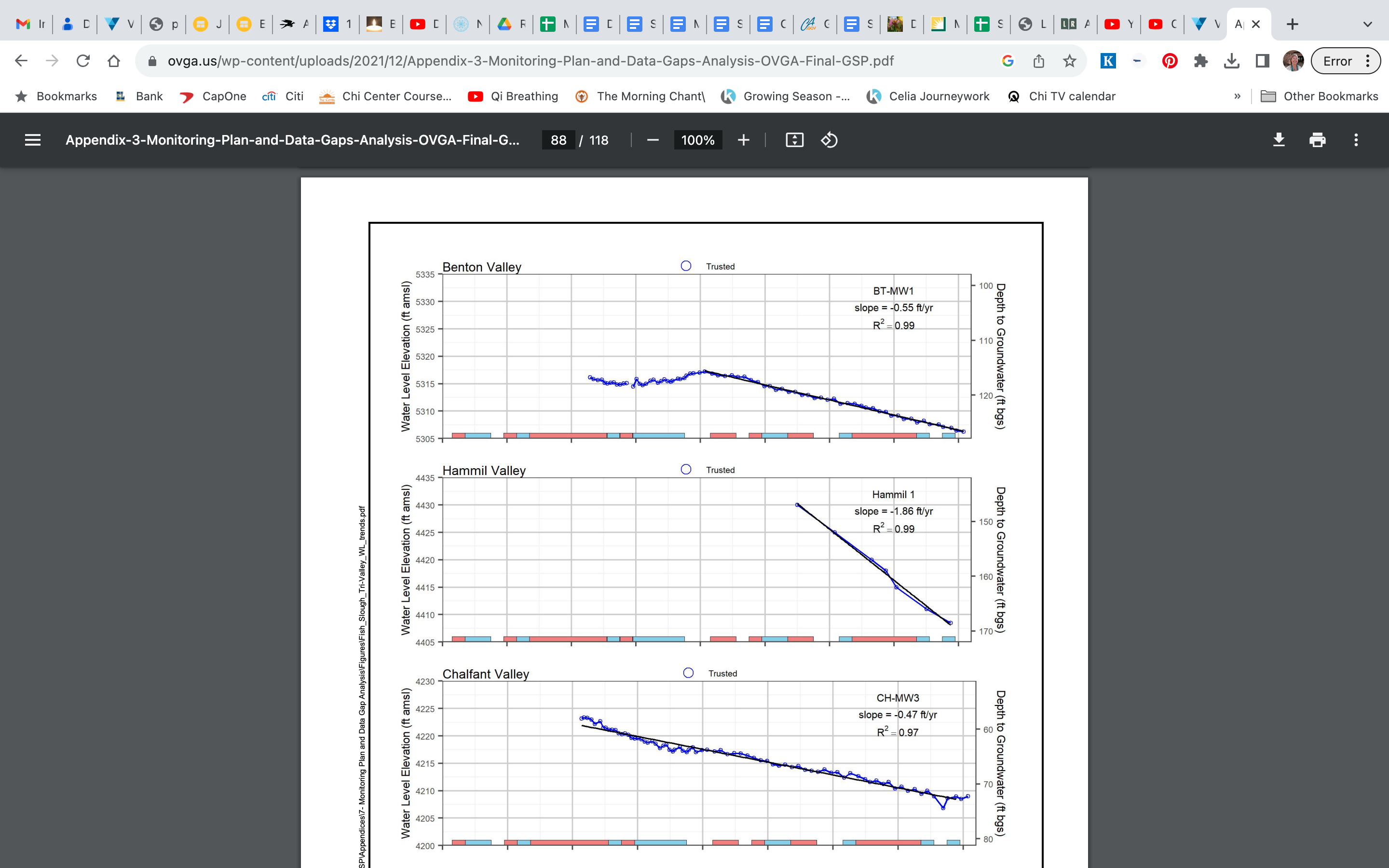
Task: Rotate the PDF counterclockwise
Action: tap(830, 140)
